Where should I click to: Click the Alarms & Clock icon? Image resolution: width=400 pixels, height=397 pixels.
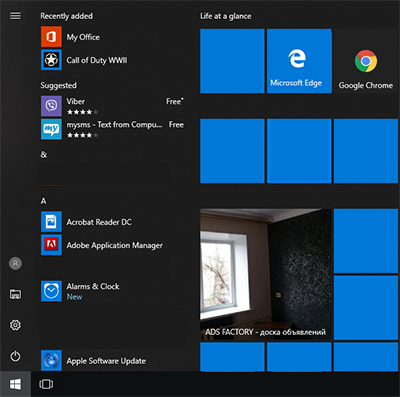(51, 291)
